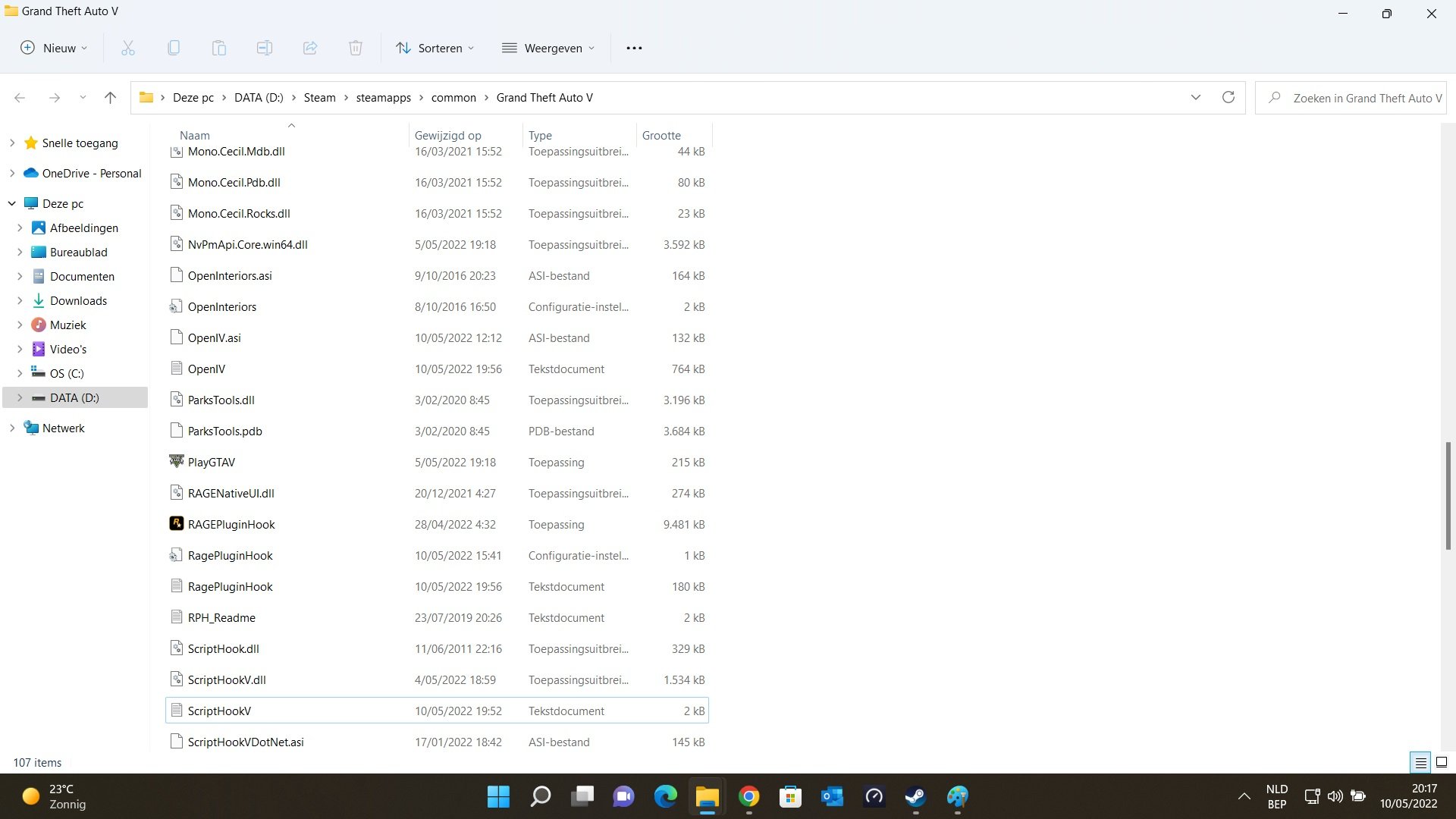
Task: Open the Sorteren menu
Action: [435, 48]
